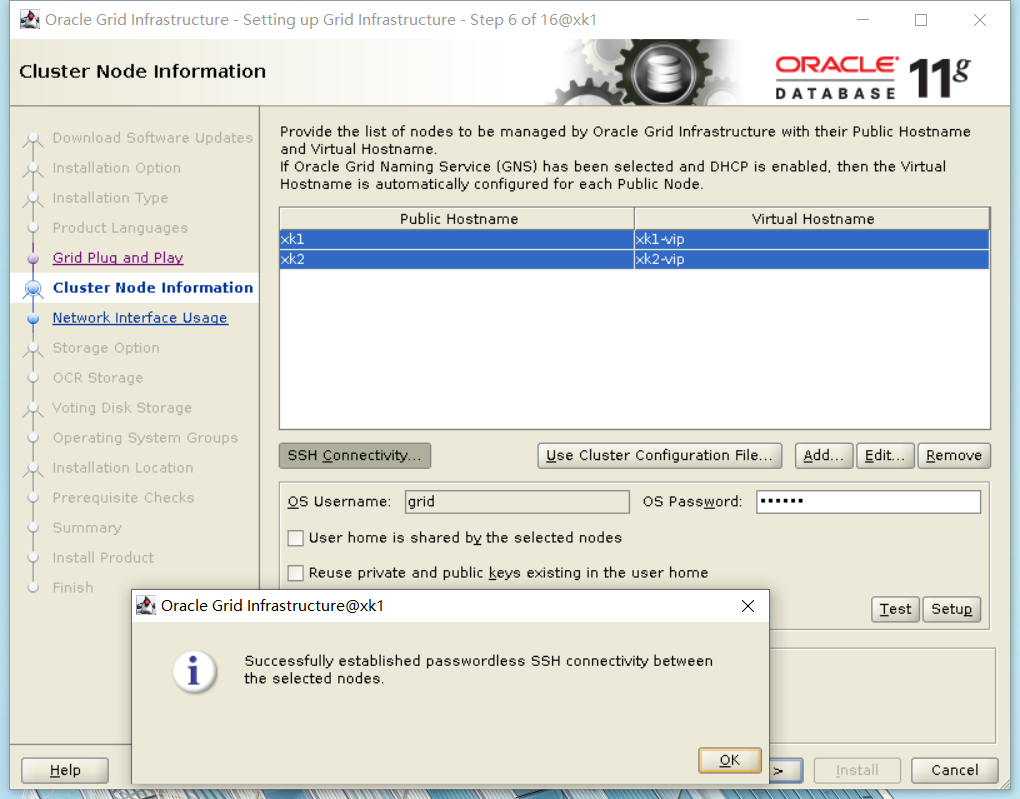1020x799 pixels.
Task: Click the Network Interface Usage step marker
Action: (33, 318)
